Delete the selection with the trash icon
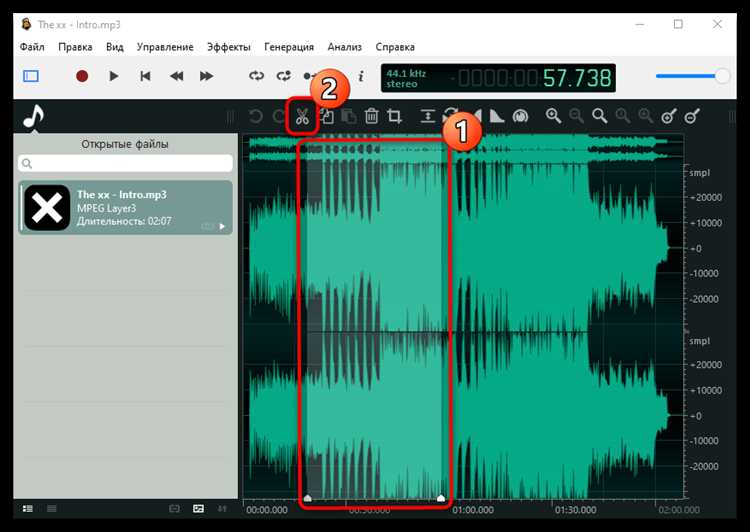 [372, 116]
